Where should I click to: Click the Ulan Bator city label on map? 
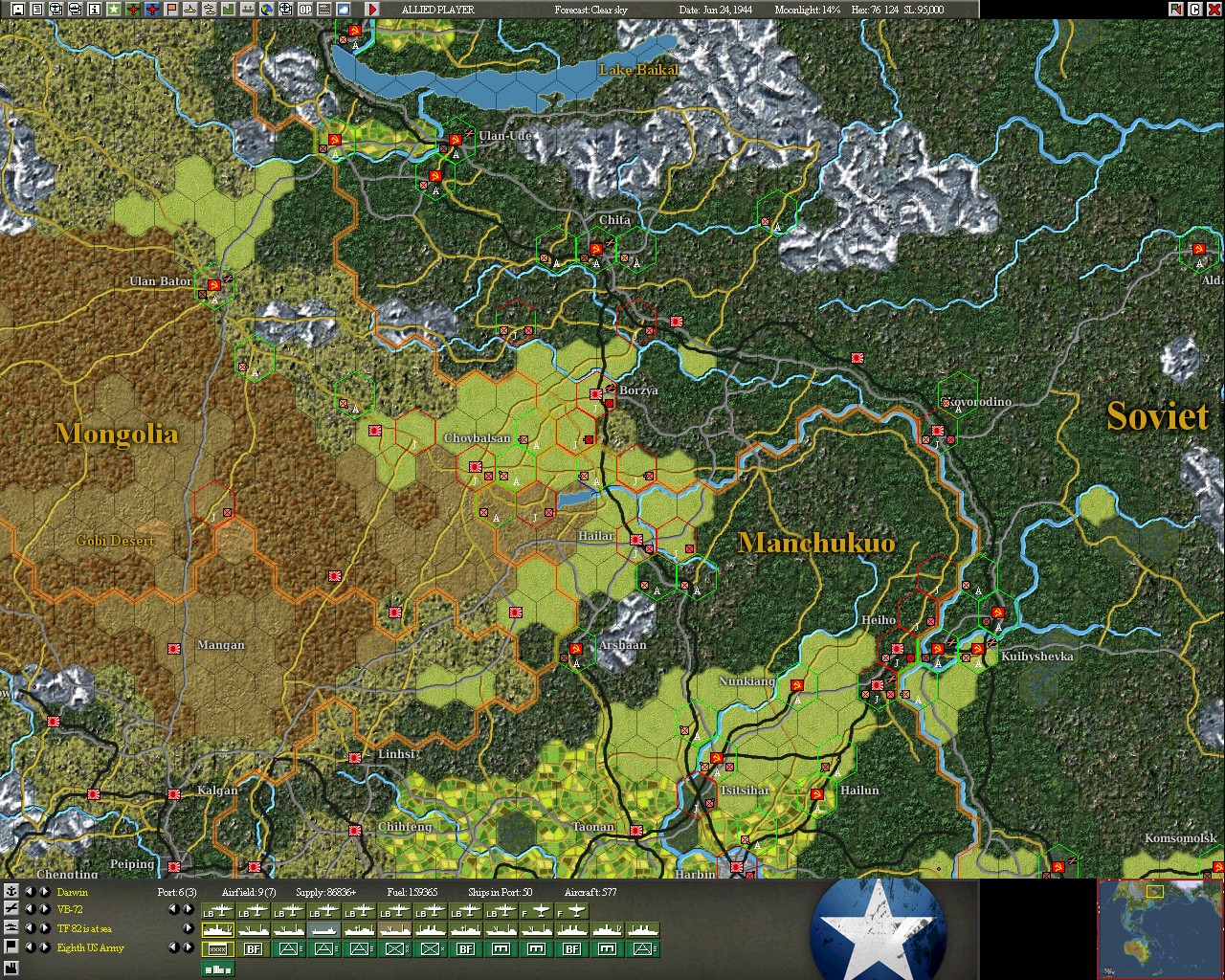pos(161,280)
